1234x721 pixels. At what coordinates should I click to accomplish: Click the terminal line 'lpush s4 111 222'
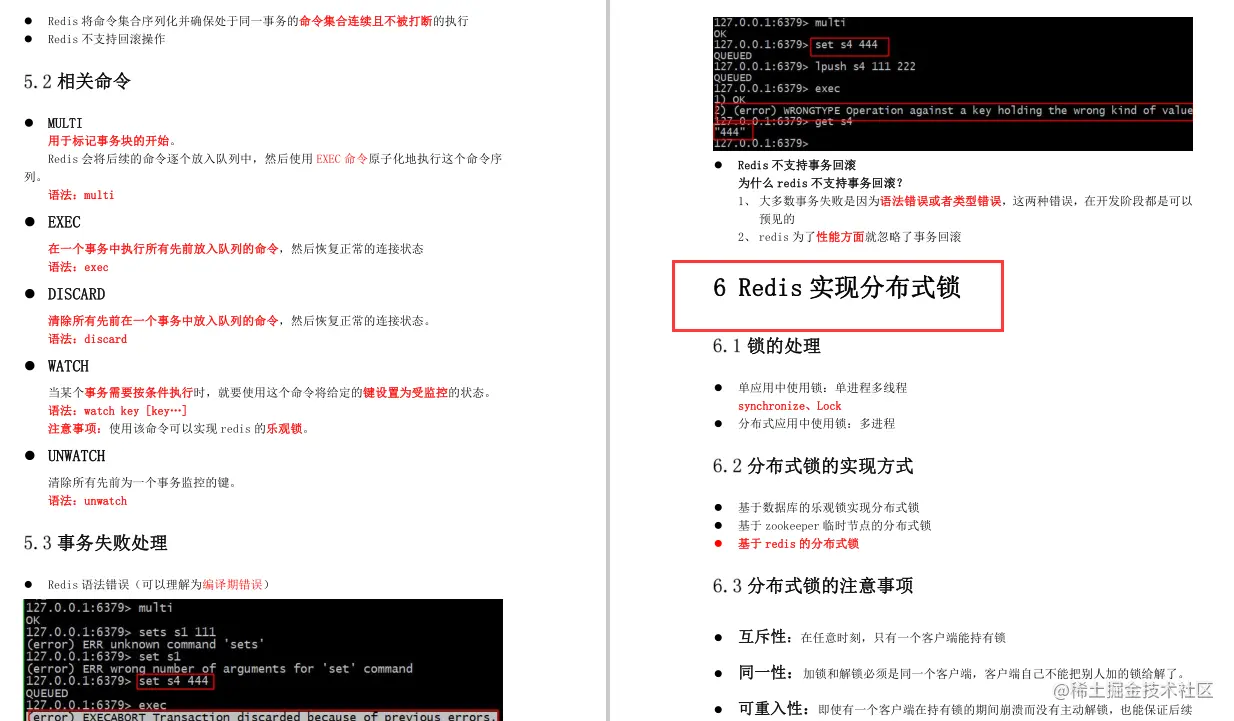(x=865, y=66)
